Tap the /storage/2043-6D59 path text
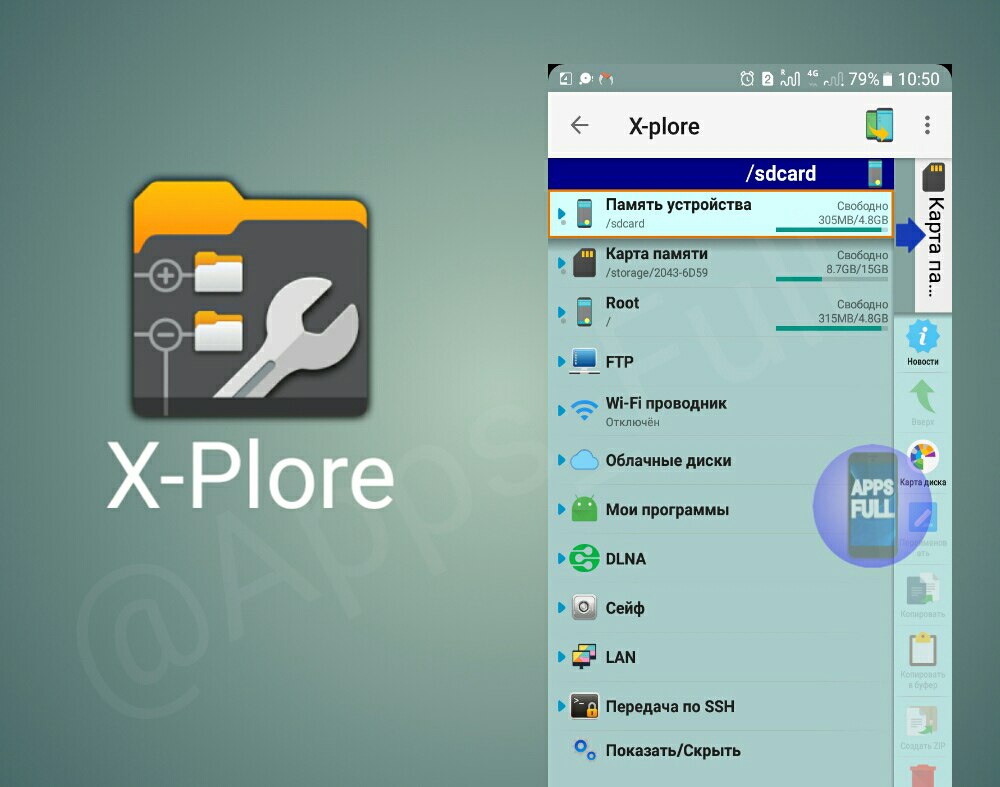1000x787 pixels. tap(656, 273)
